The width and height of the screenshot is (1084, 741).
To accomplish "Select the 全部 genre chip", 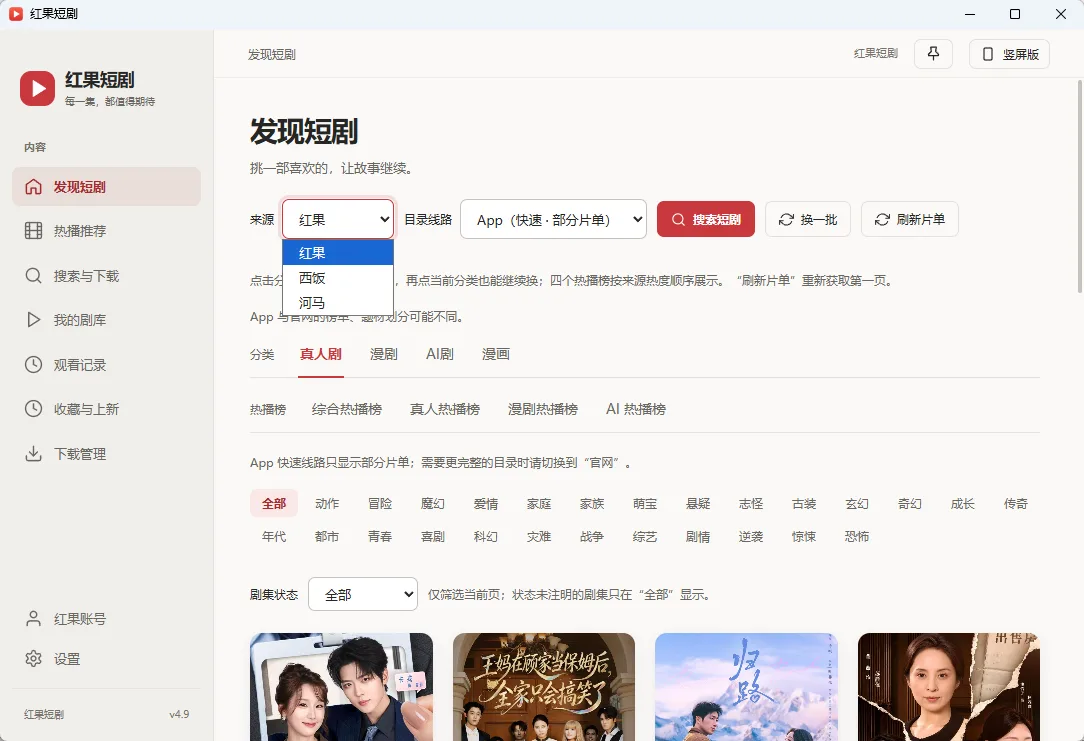I will pos(274,504).
